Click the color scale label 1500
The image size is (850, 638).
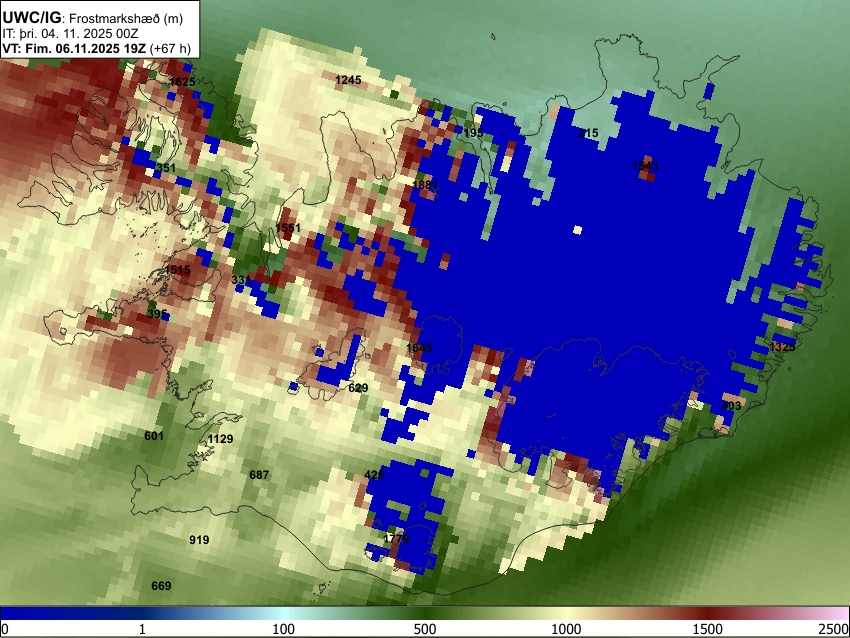point(708,629)
